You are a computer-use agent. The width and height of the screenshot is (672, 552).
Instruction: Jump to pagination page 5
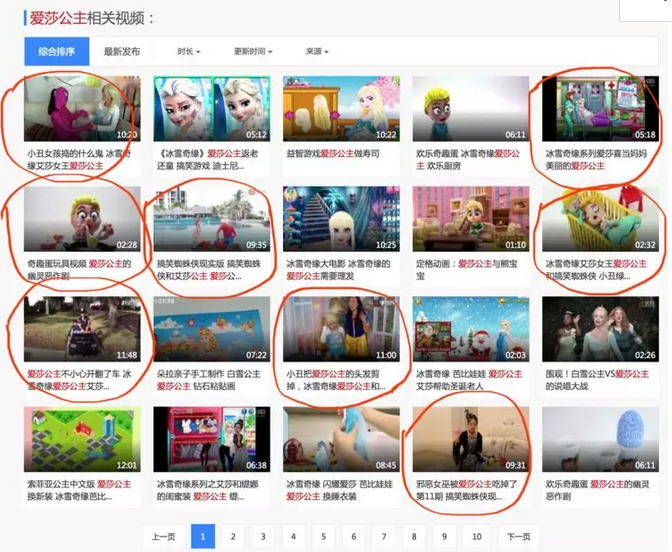tap(324, 537)
